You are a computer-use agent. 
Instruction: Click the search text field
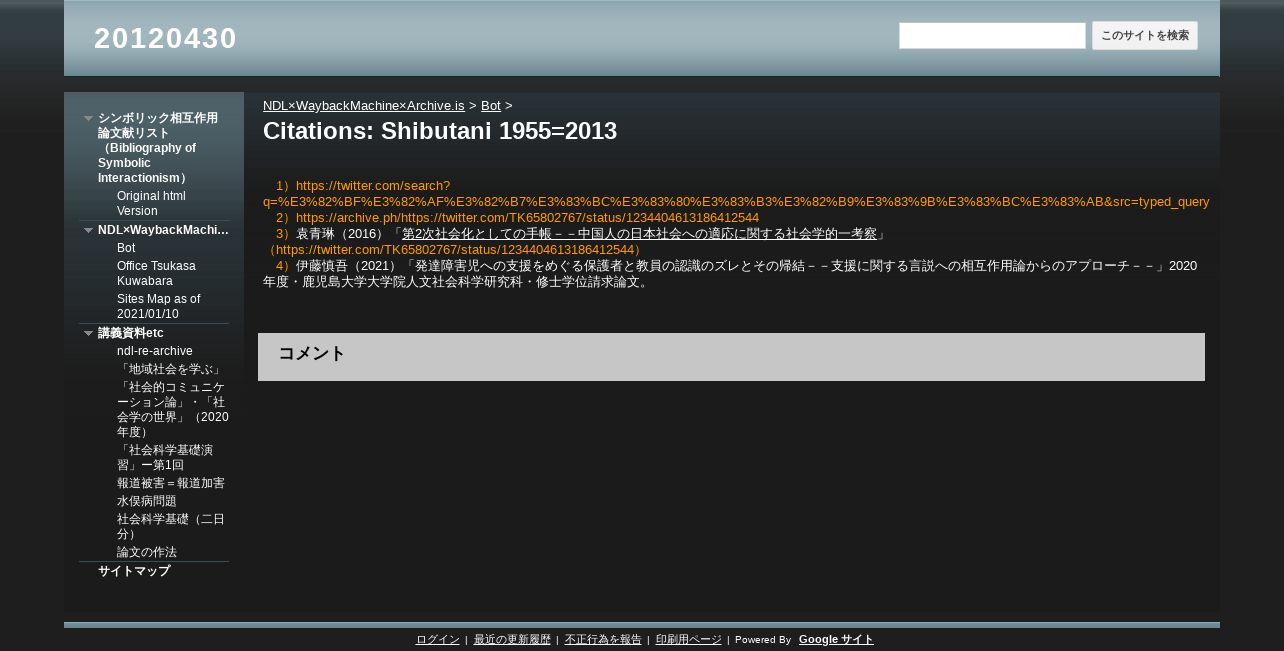[992, 36]
